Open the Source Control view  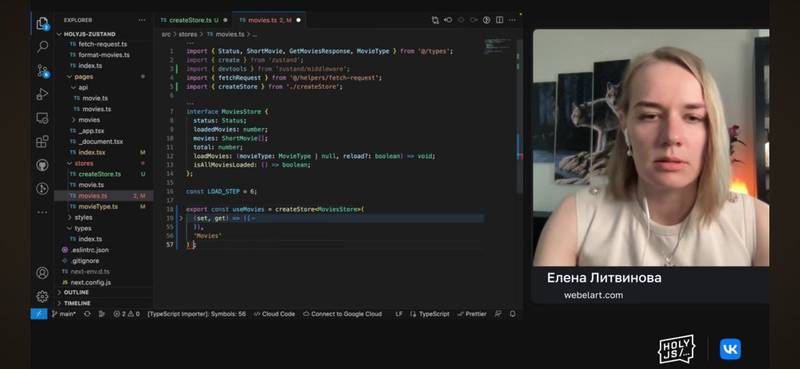click(43, 71)
